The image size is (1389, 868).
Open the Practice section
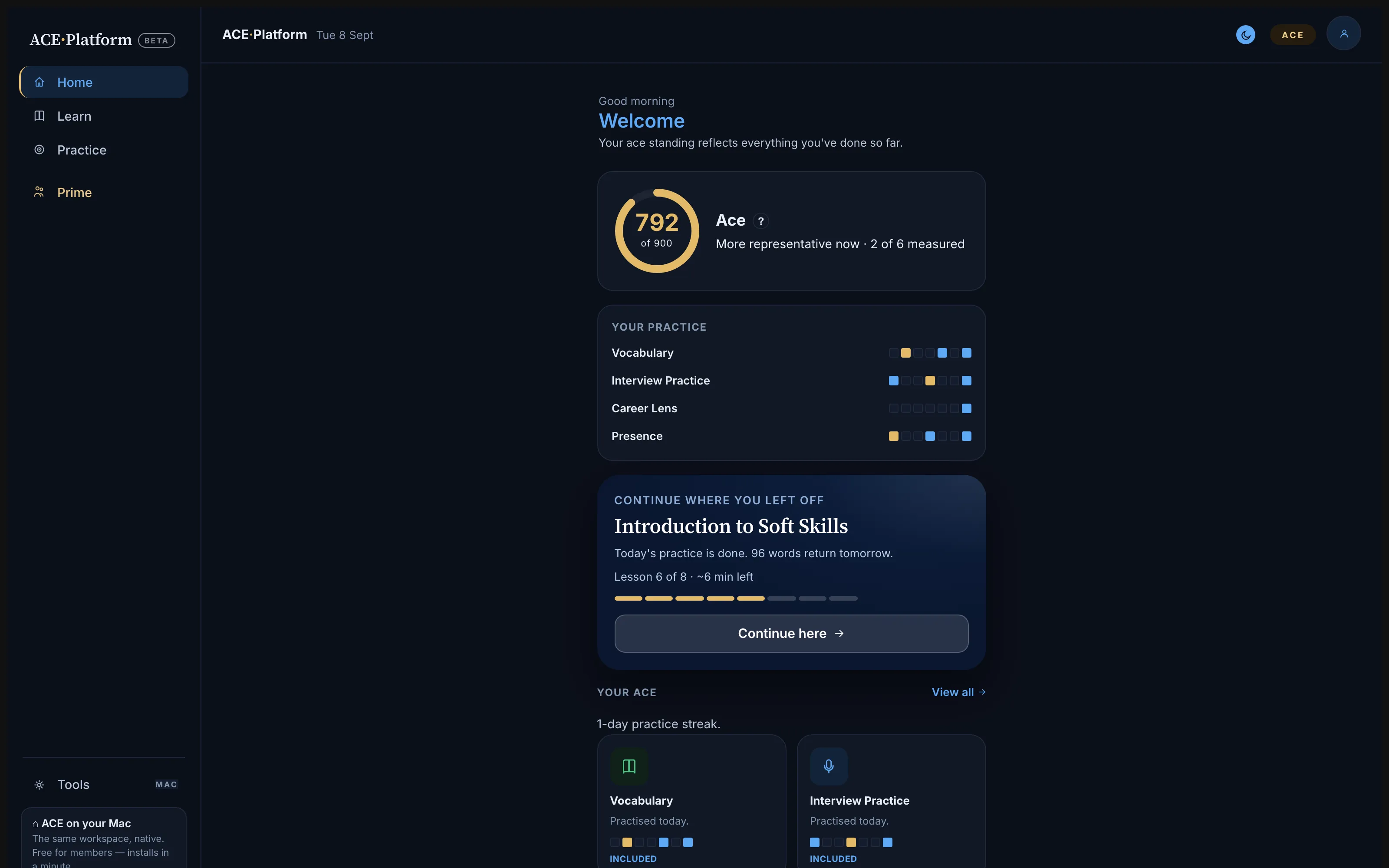point(103,150)
